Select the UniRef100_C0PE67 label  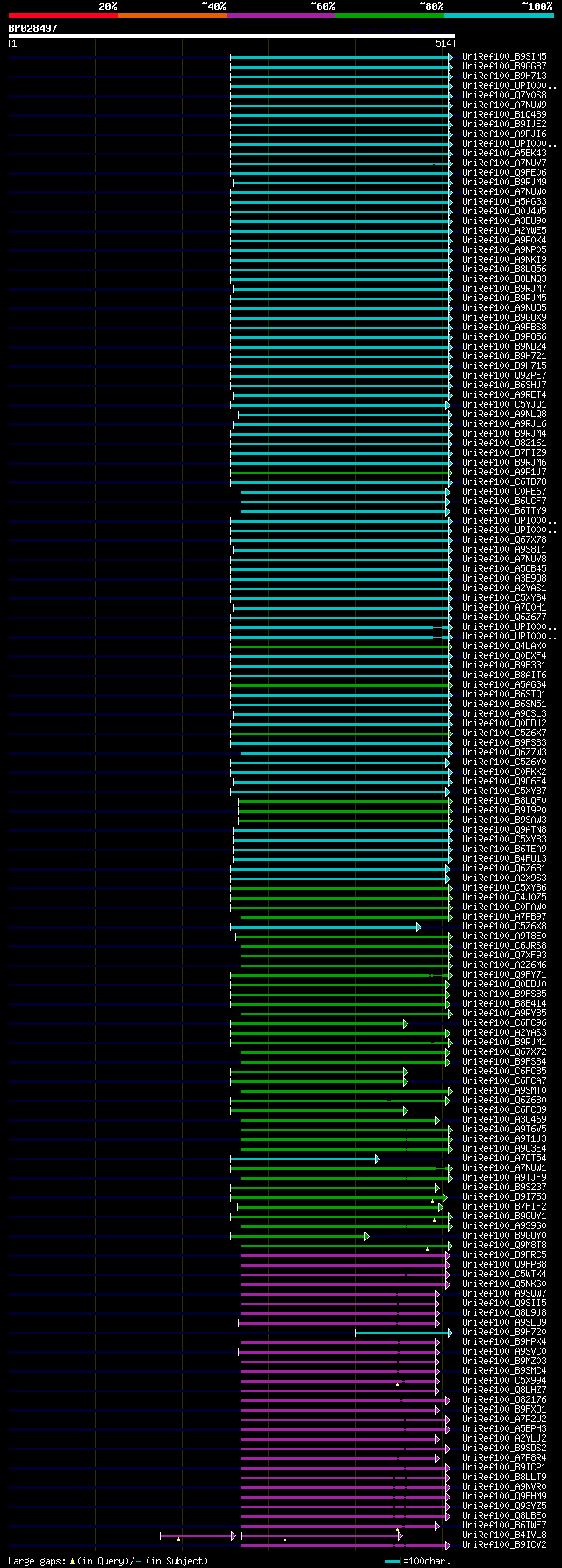tap(504, 491)
